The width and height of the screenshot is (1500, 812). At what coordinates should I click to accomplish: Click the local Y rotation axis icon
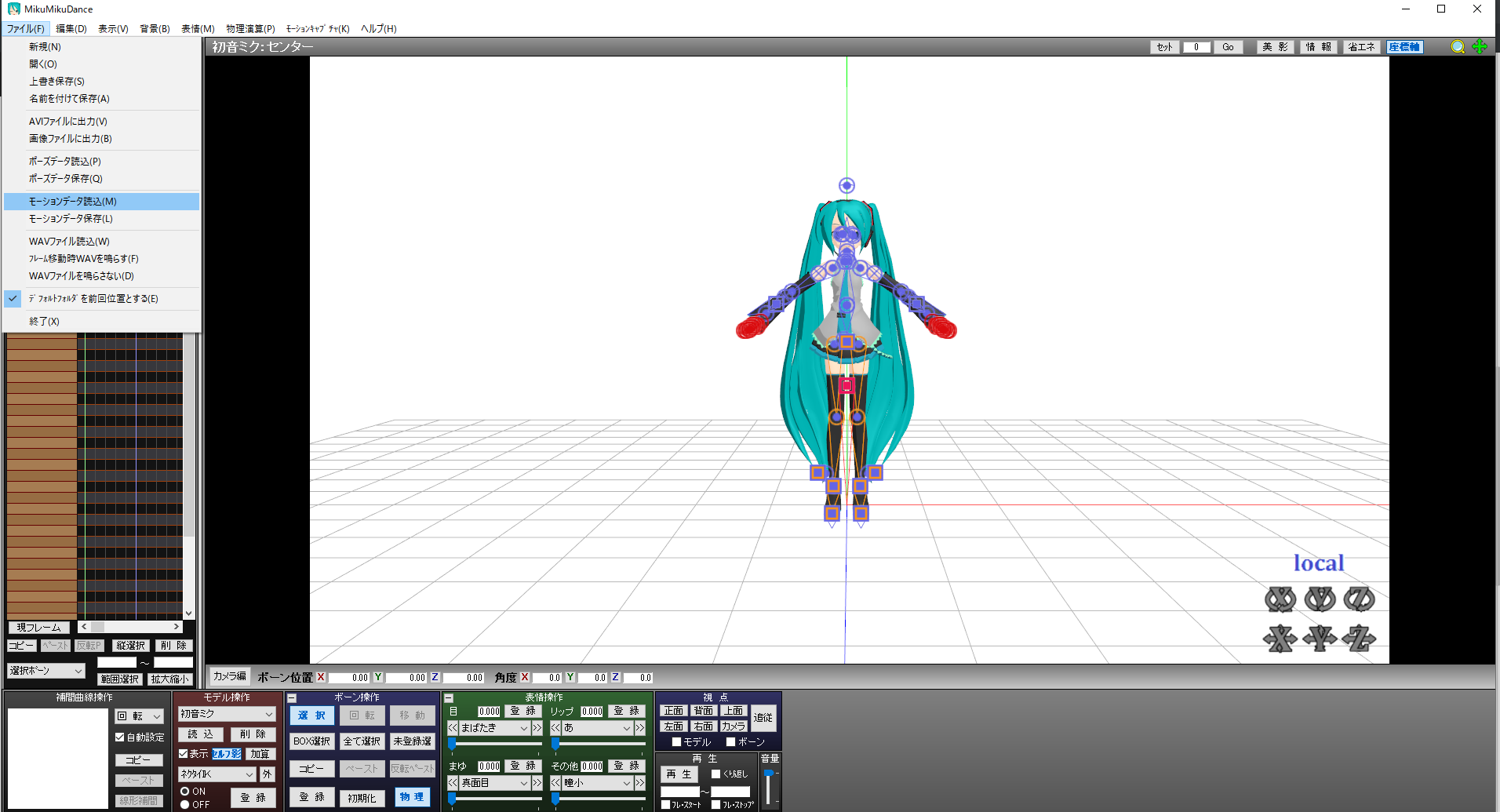(1320, 599)
